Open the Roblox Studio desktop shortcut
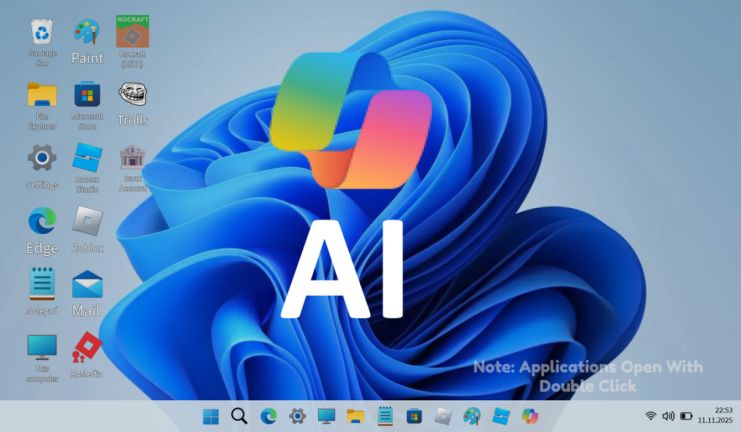This screenshot has height=432, width=741. [87, 157]
